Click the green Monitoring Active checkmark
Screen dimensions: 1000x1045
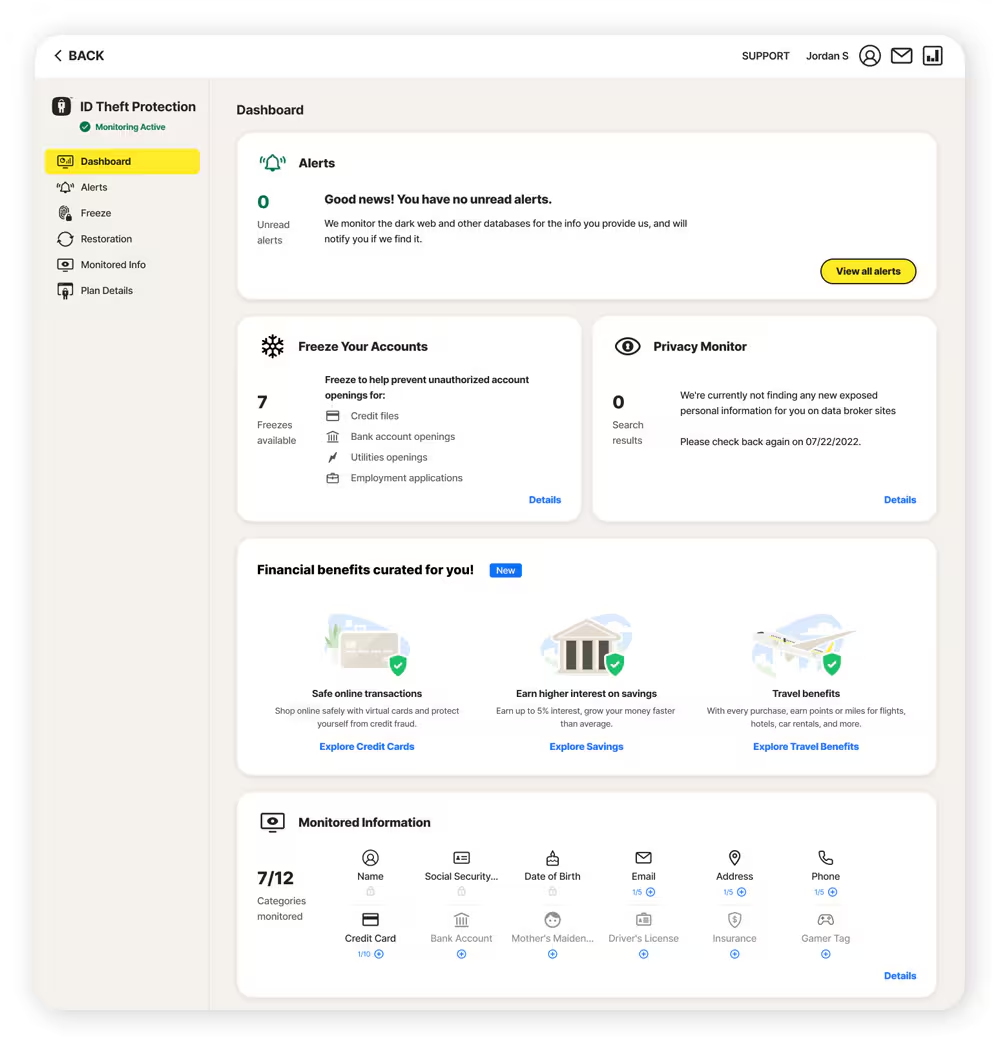85,127
